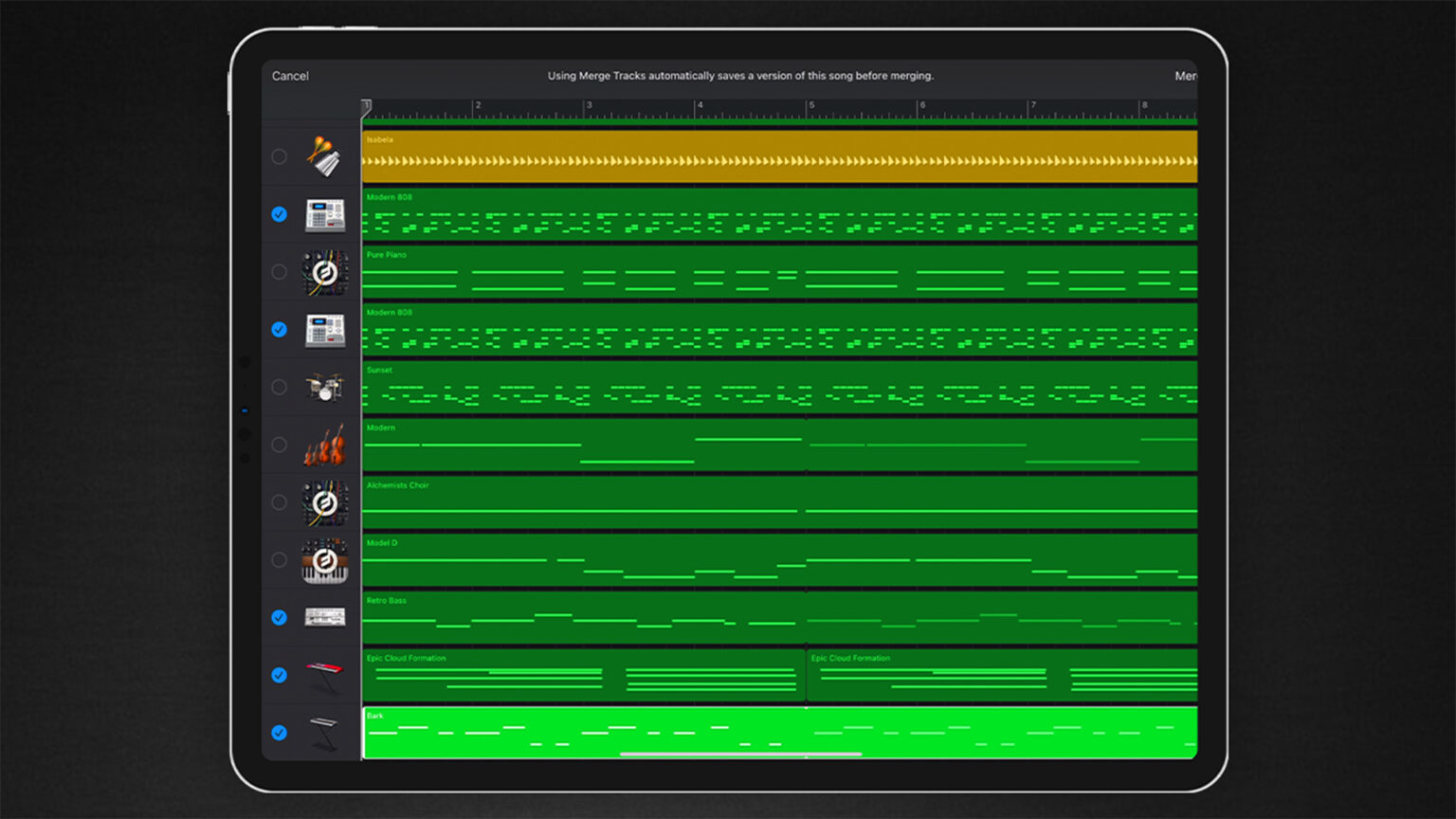Select the Modern strings track checkbox
Viewport: 1456px width, 819px height.
point(279,445)
